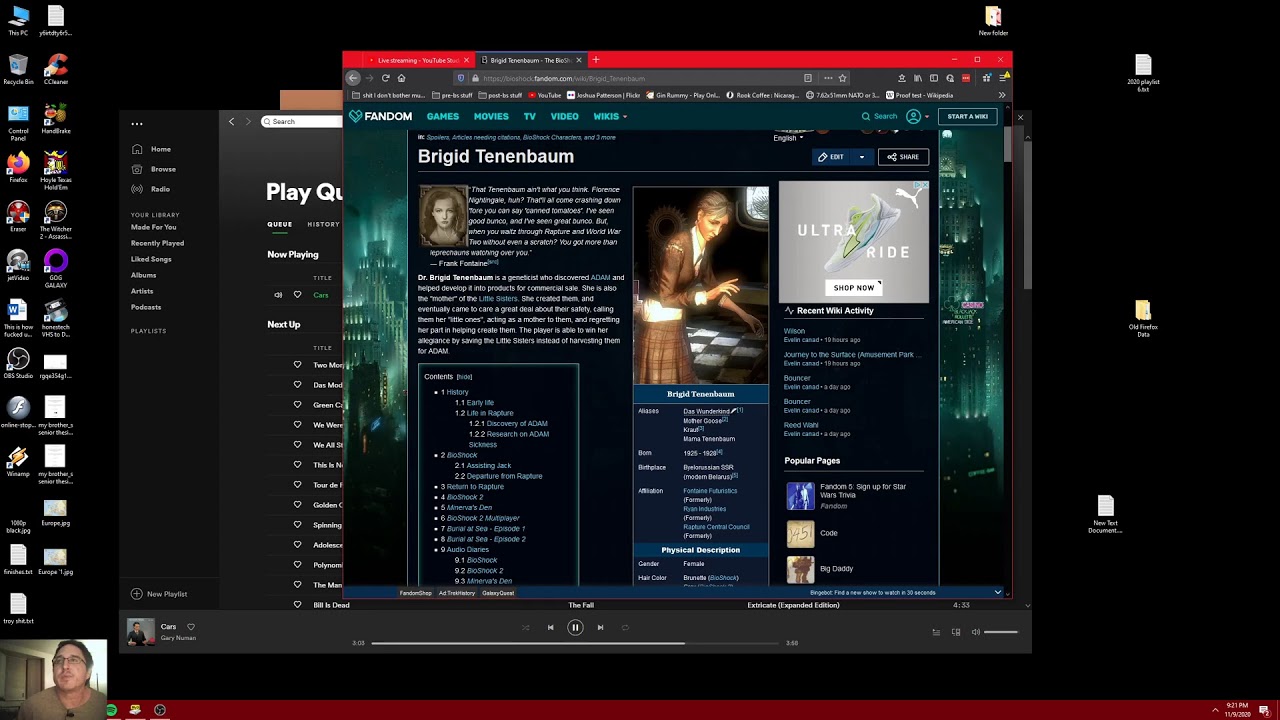Toggle Firefox reader view icon
1280x720 pixels.
[x=808, y=78]
